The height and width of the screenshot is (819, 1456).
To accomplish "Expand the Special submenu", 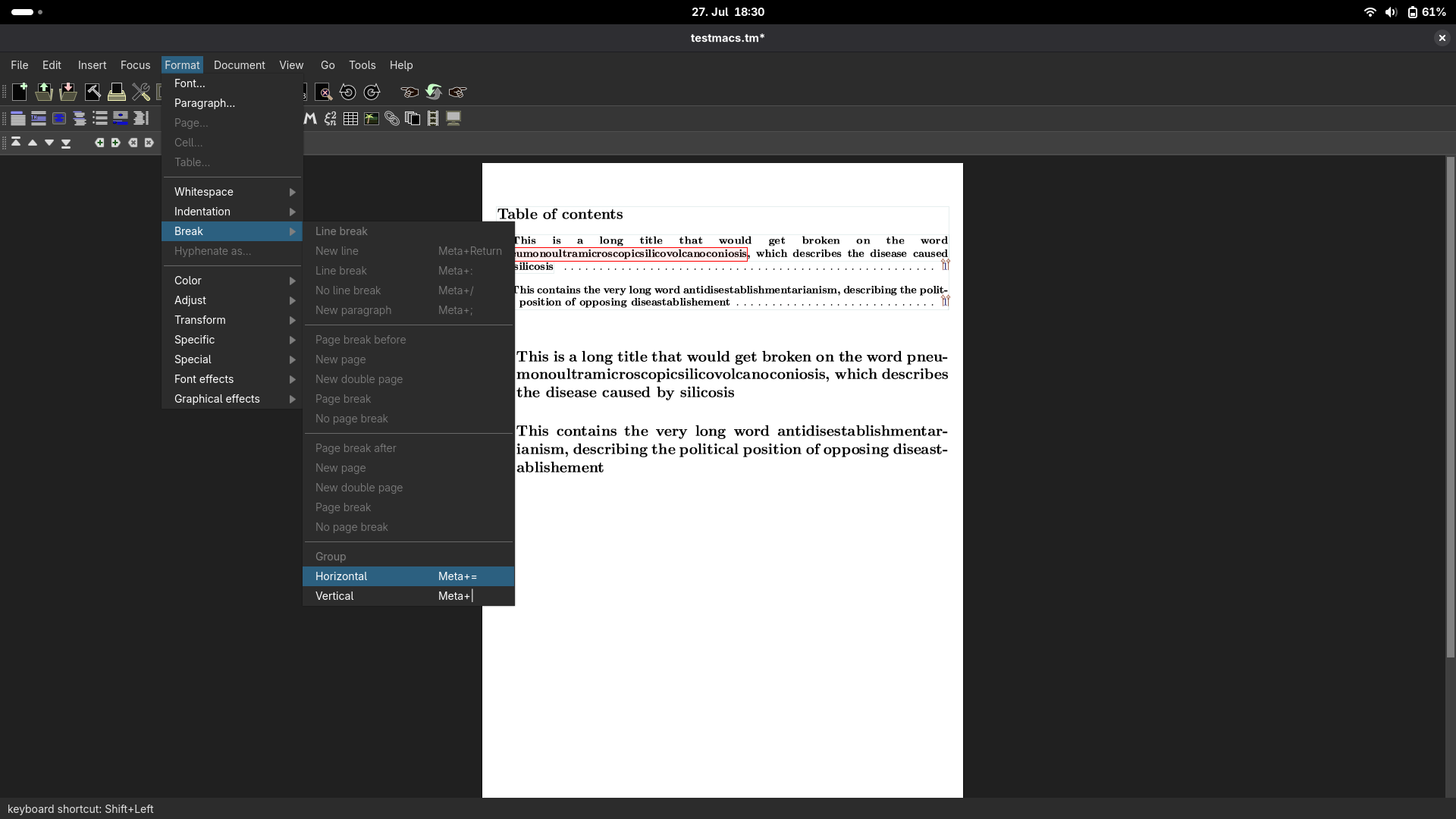I will pyautogui.click(x=232, y=359).
